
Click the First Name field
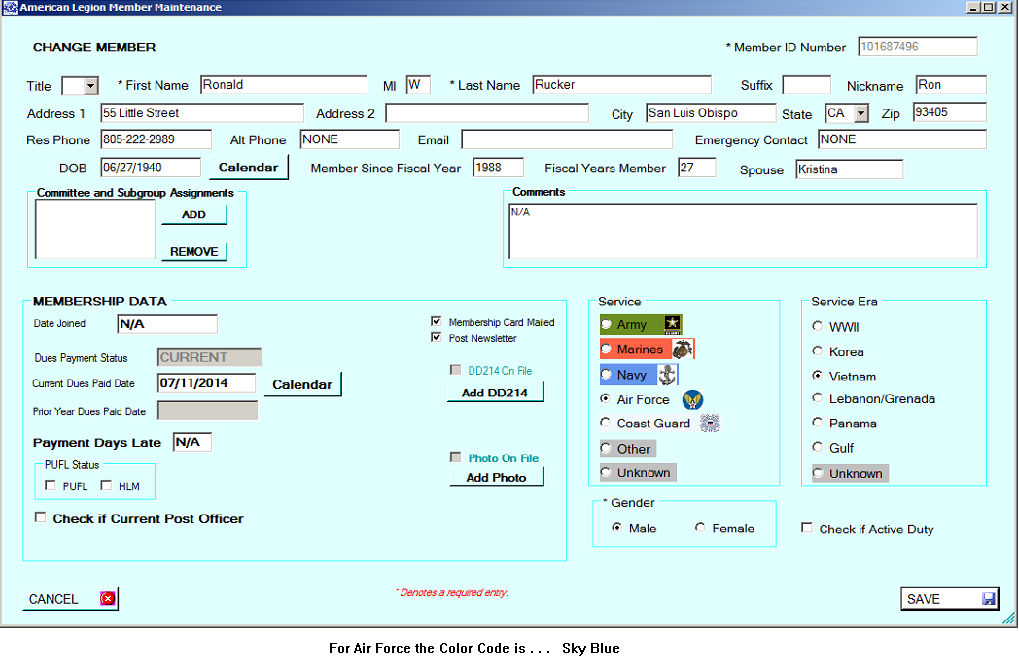(283, 85)
